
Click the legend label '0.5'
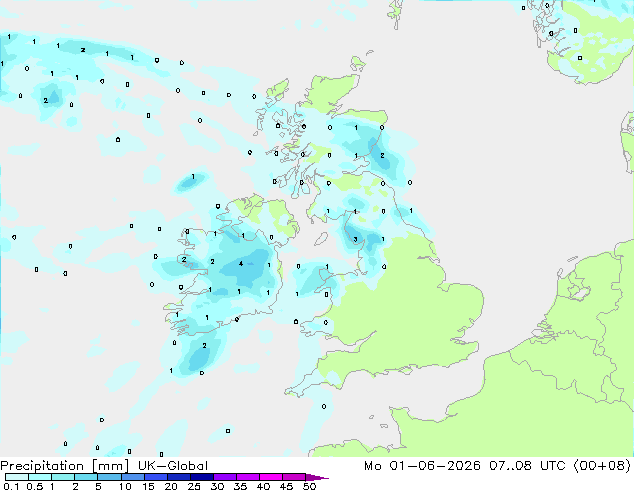tap(35, 486)
